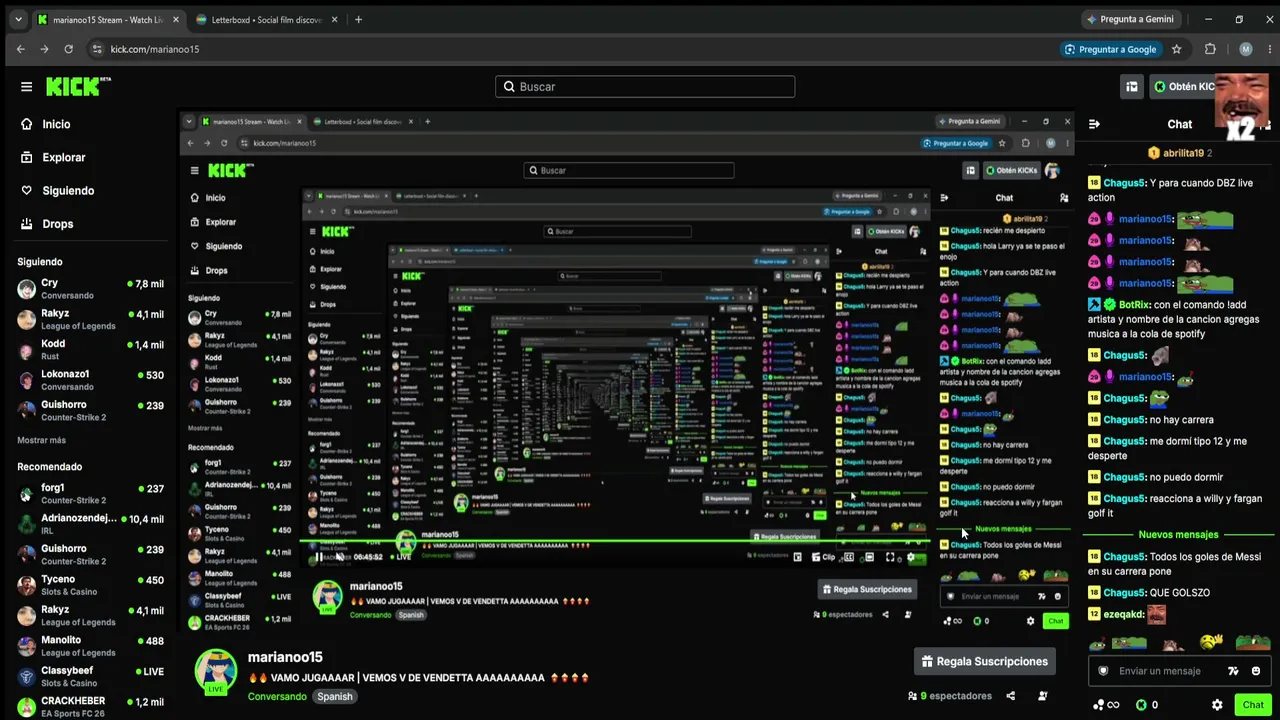Viewport: 1280px width, 720px height.
Task: Click the Obtén KICKs button
Action: [x=1183, y=87]
